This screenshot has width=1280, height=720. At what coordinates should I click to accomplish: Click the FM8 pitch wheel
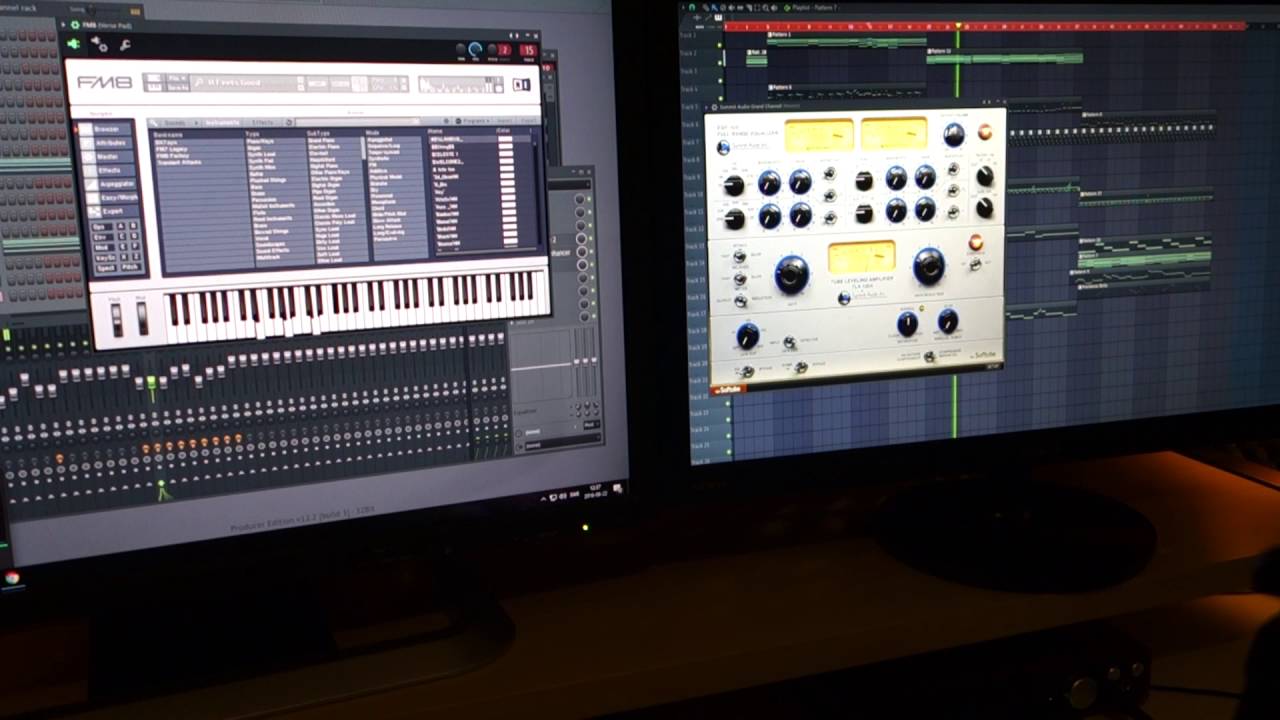(x=117, y=318)
